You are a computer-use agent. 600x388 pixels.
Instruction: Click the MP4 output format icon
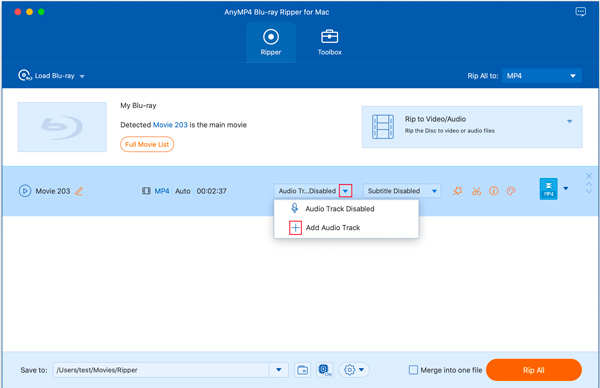(x=548, y=189)
